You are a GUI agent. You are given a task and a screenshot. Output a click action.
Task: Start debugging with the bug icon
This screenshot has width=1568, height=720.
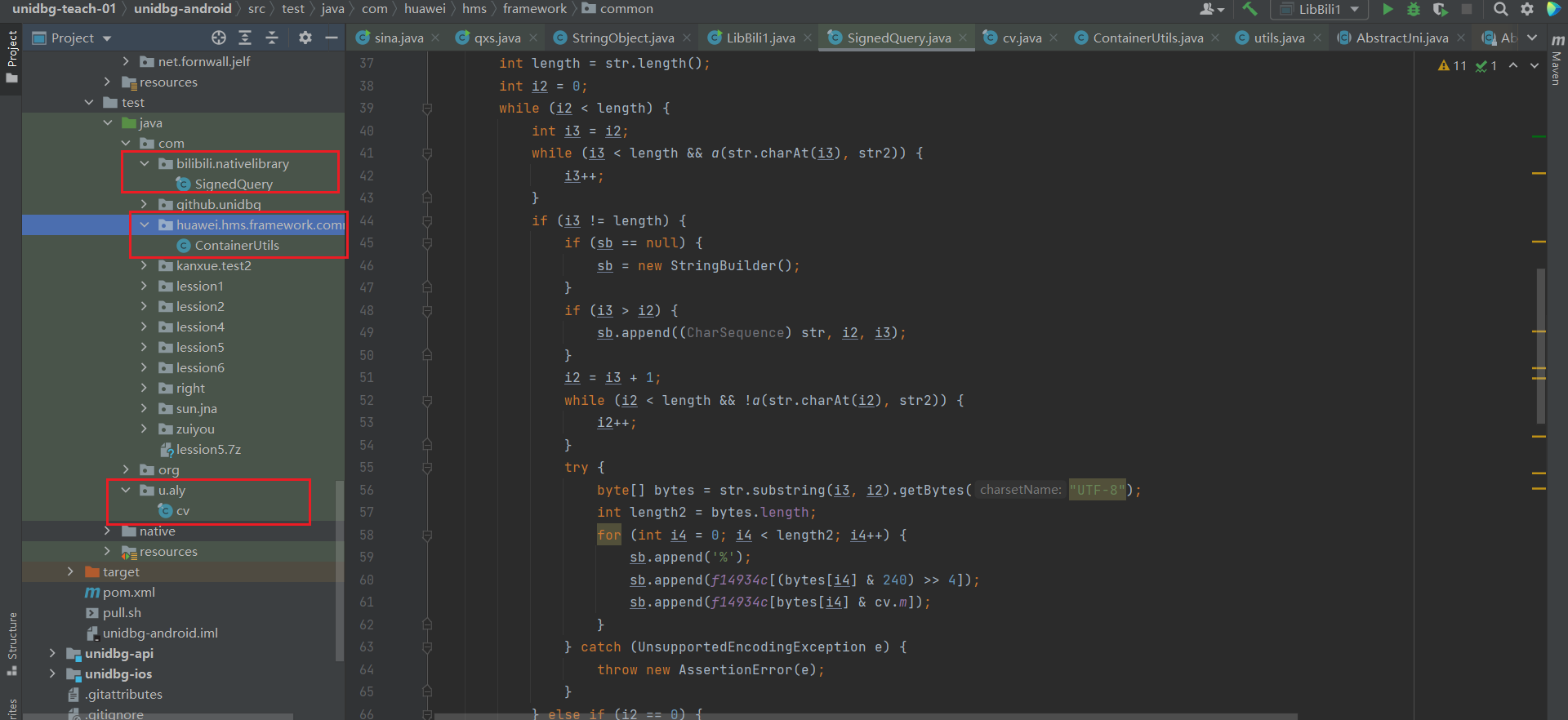pyautogui.click(x=1414, y=9)
